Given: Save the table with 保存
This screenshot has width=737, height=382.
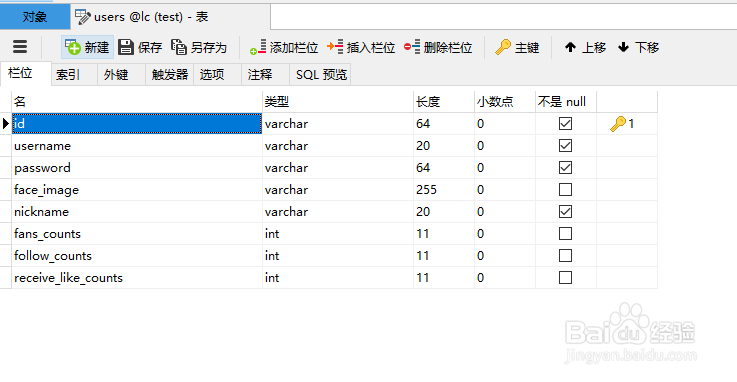Looking at the screenshot, I should 140,47.
